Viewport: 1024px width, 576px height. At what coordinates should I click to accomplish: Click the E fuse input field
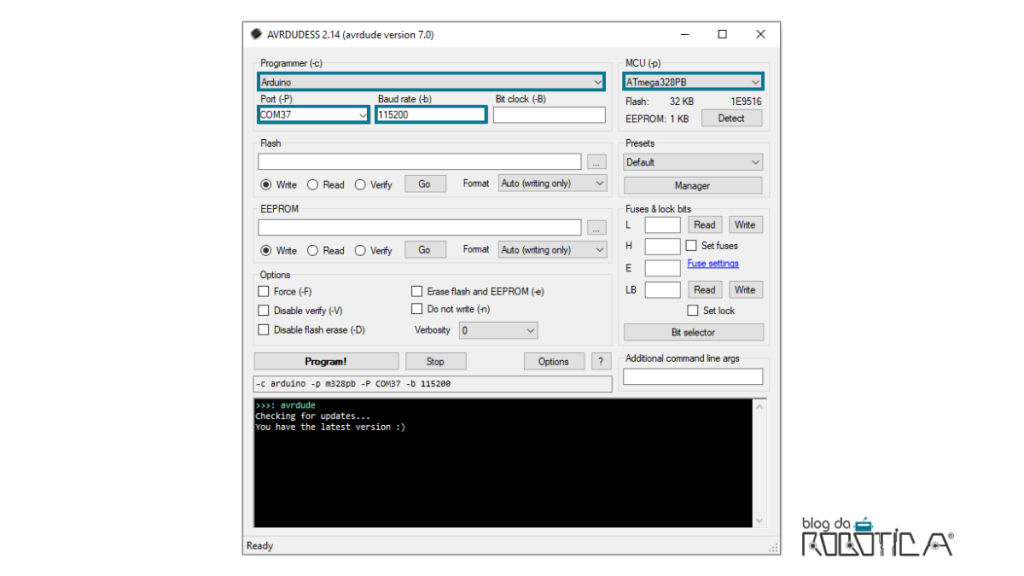pyautogui.click(x=663, y=268)
